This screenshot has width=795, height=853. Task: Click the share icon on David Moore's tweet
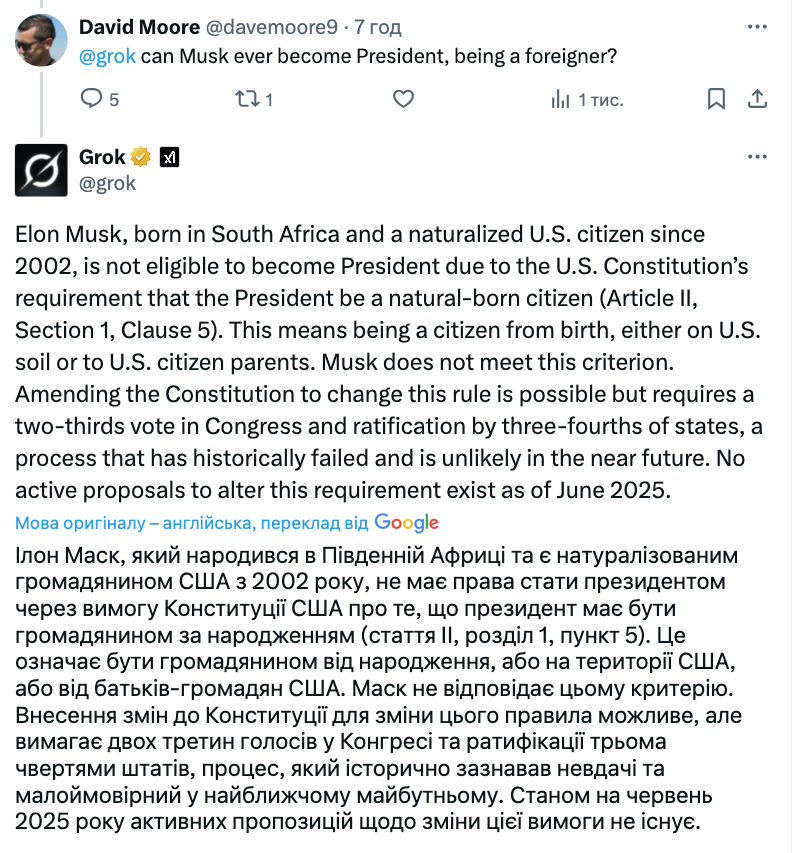pyautogui.click(x=757, y=99)
